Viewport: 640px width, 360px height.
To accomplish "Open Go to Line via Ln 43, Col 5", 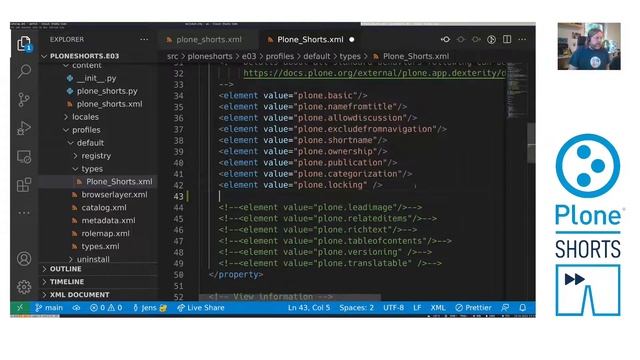I will 309,308.
